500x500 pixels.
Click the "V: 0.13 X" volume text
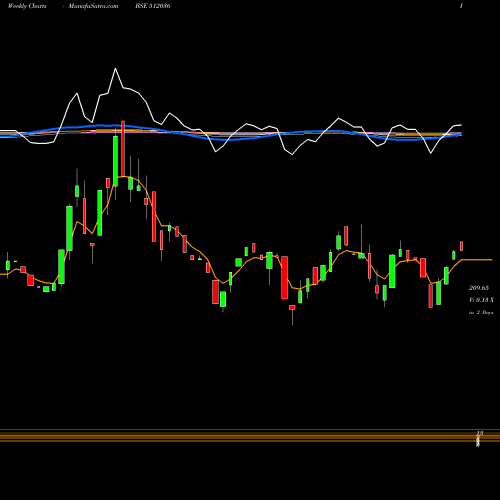pyautogui.click(x=481, y=300)
